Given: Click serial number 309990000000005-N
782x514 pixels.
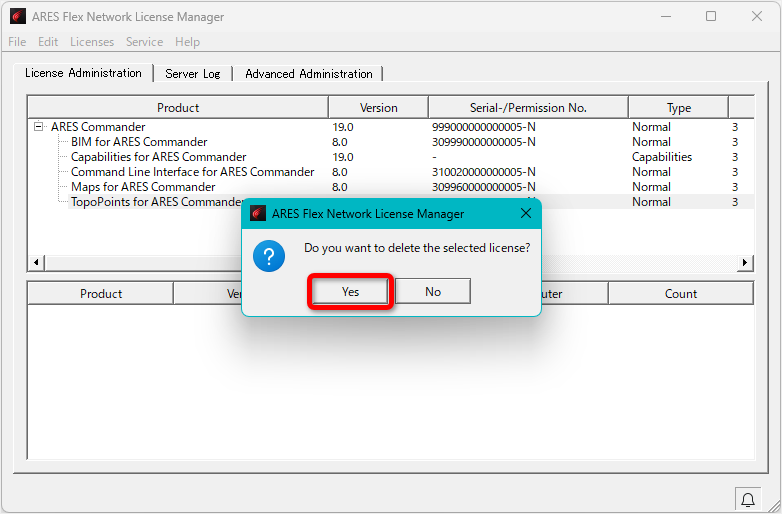Looking at the screenshot, I should (484, 142).
